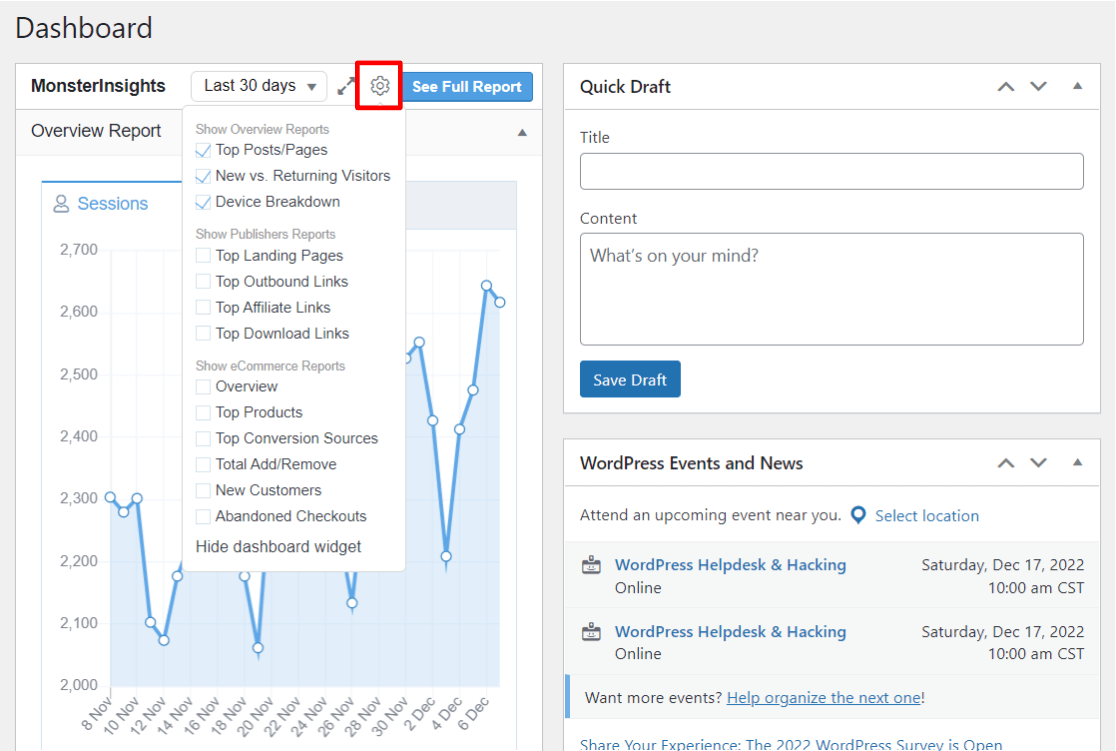Click inside the Quick Draft Title field

coord(831,171)
